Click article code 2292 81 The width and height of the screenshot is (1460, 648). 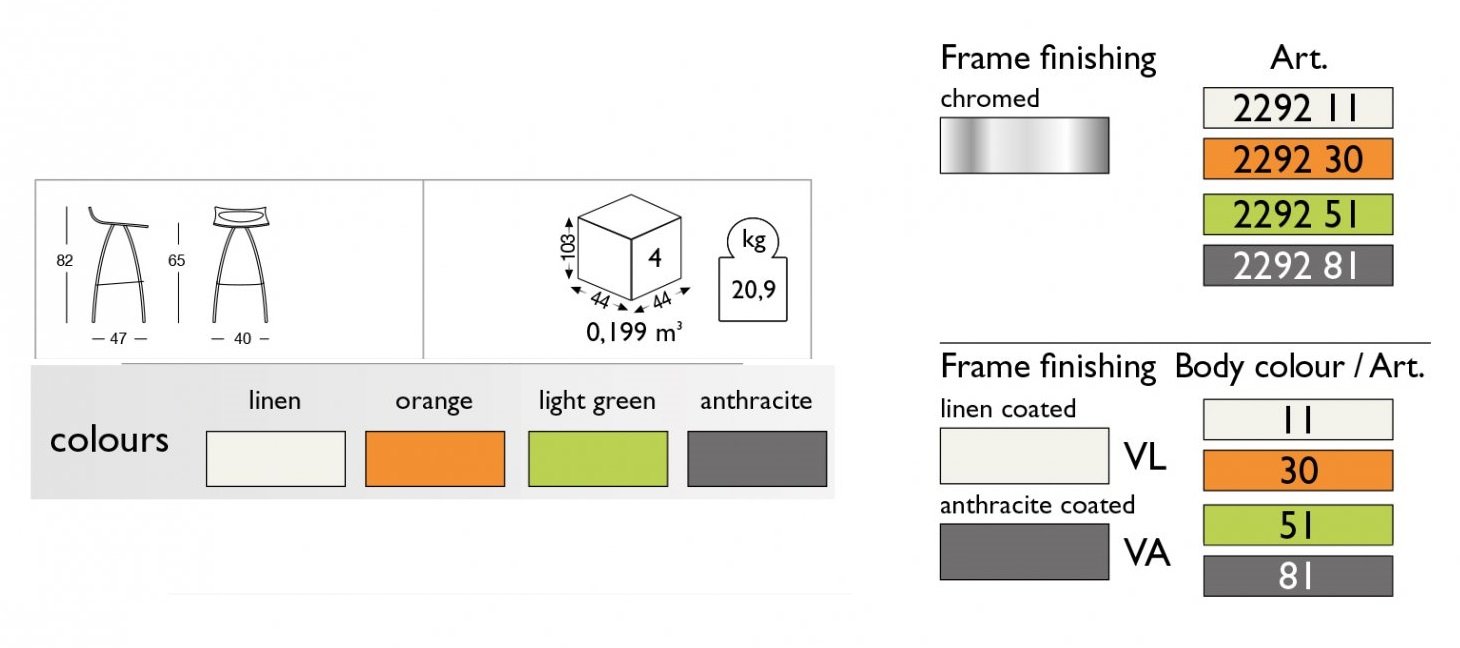pos(1296,265)
